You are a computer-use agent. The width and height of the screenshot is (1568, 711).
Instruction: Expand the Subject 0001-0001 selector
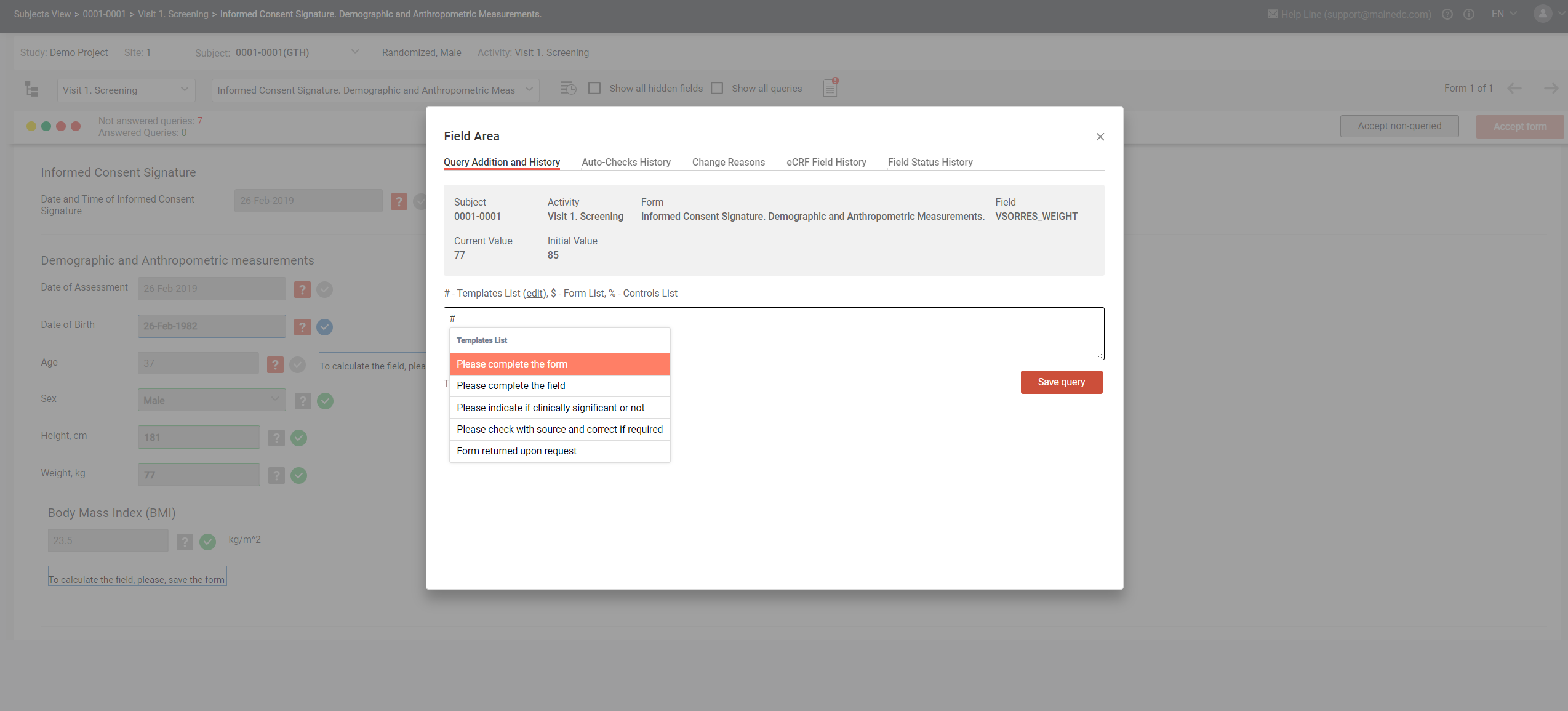tap(355, 52)
